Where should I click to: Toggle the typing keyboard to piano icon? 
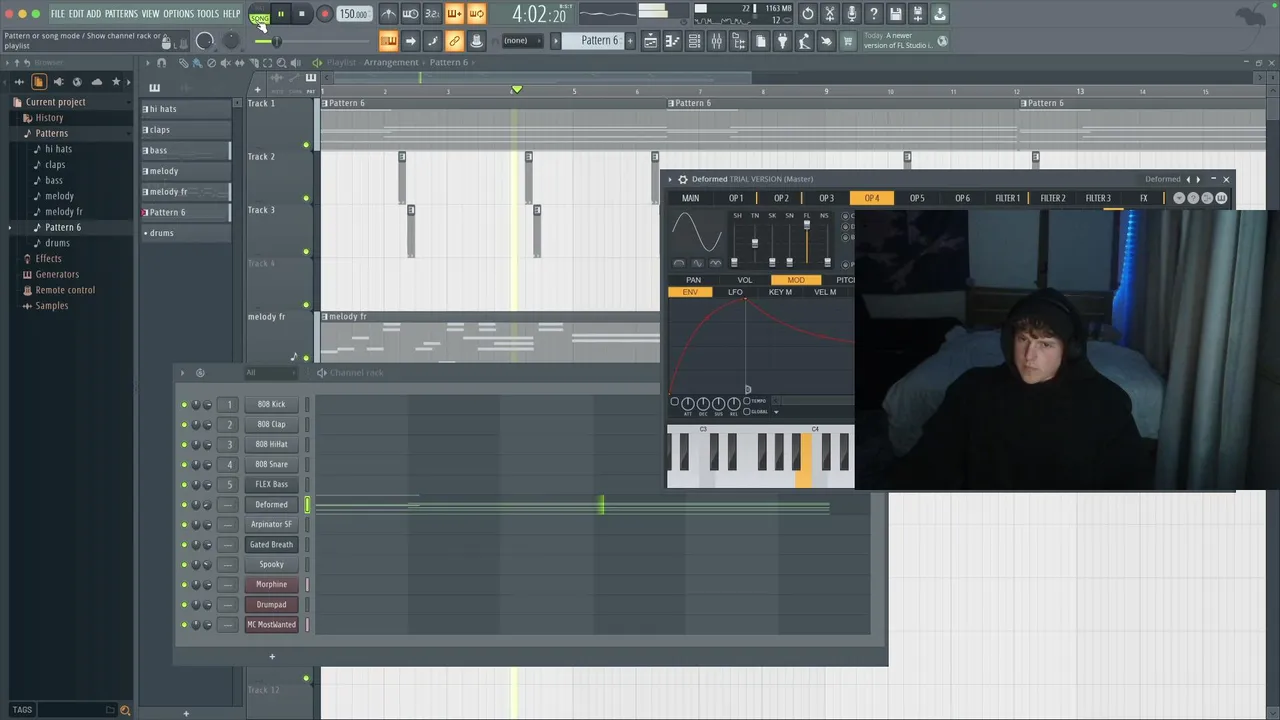[x=389, y=41]
